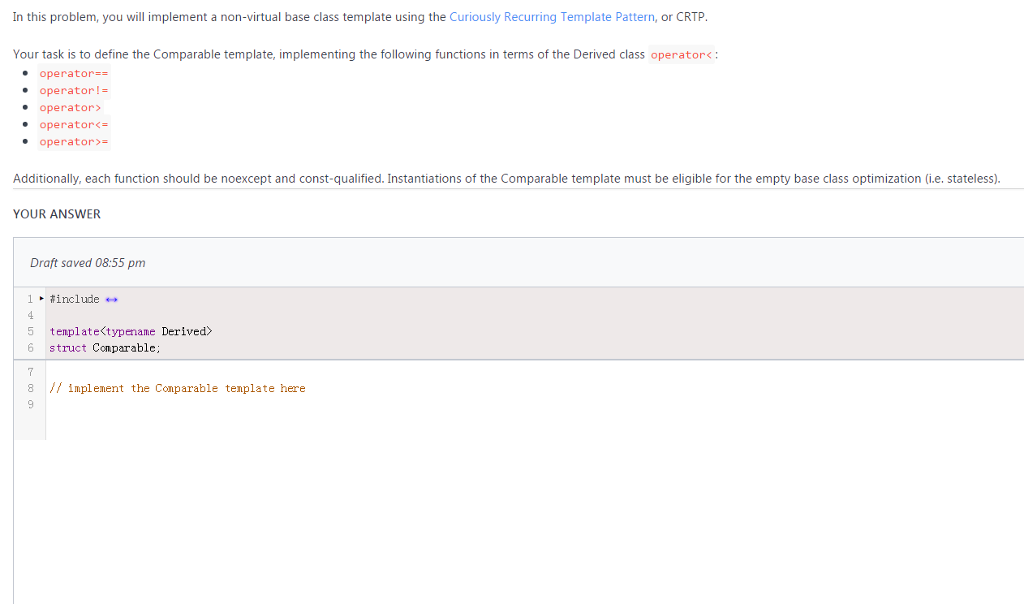The image size is (1024, 604).
Task: Click the operator> code snippet
Action: tap(70, 107)
